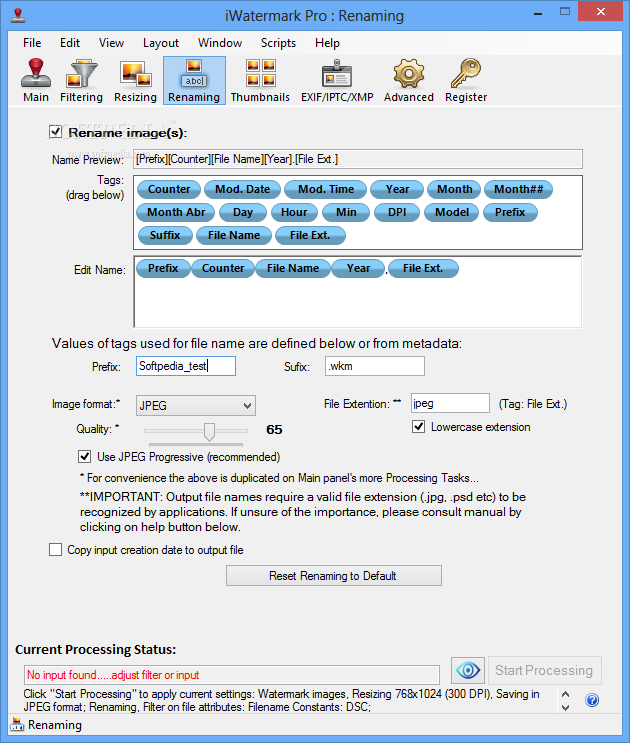Select the Min tag
Viewport: 630px width, 743px height.
click(x=346, y=212)
